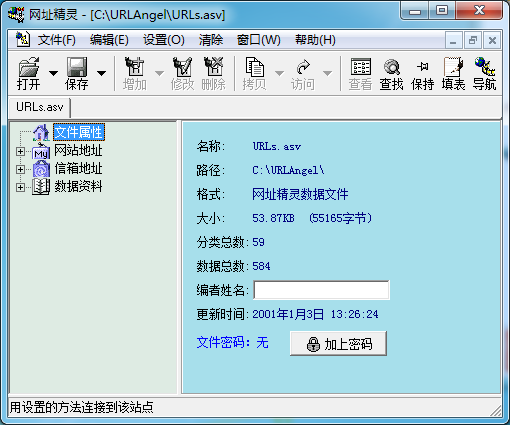Click the 加上密码 button

click(x=338, y=344)
